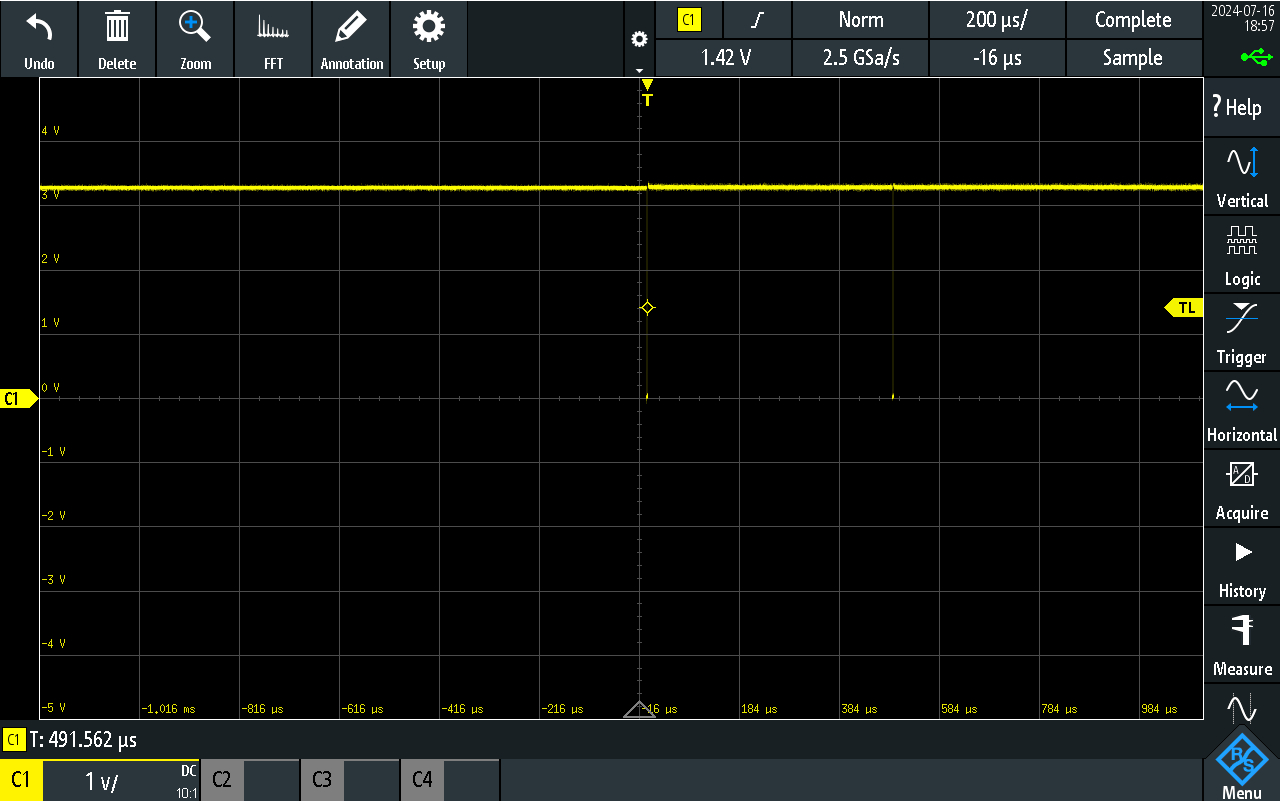Viewport: 1280px width, 801px height.
Task: Edit the 1.42 V trigger level
Action: [x=725, y=58]
